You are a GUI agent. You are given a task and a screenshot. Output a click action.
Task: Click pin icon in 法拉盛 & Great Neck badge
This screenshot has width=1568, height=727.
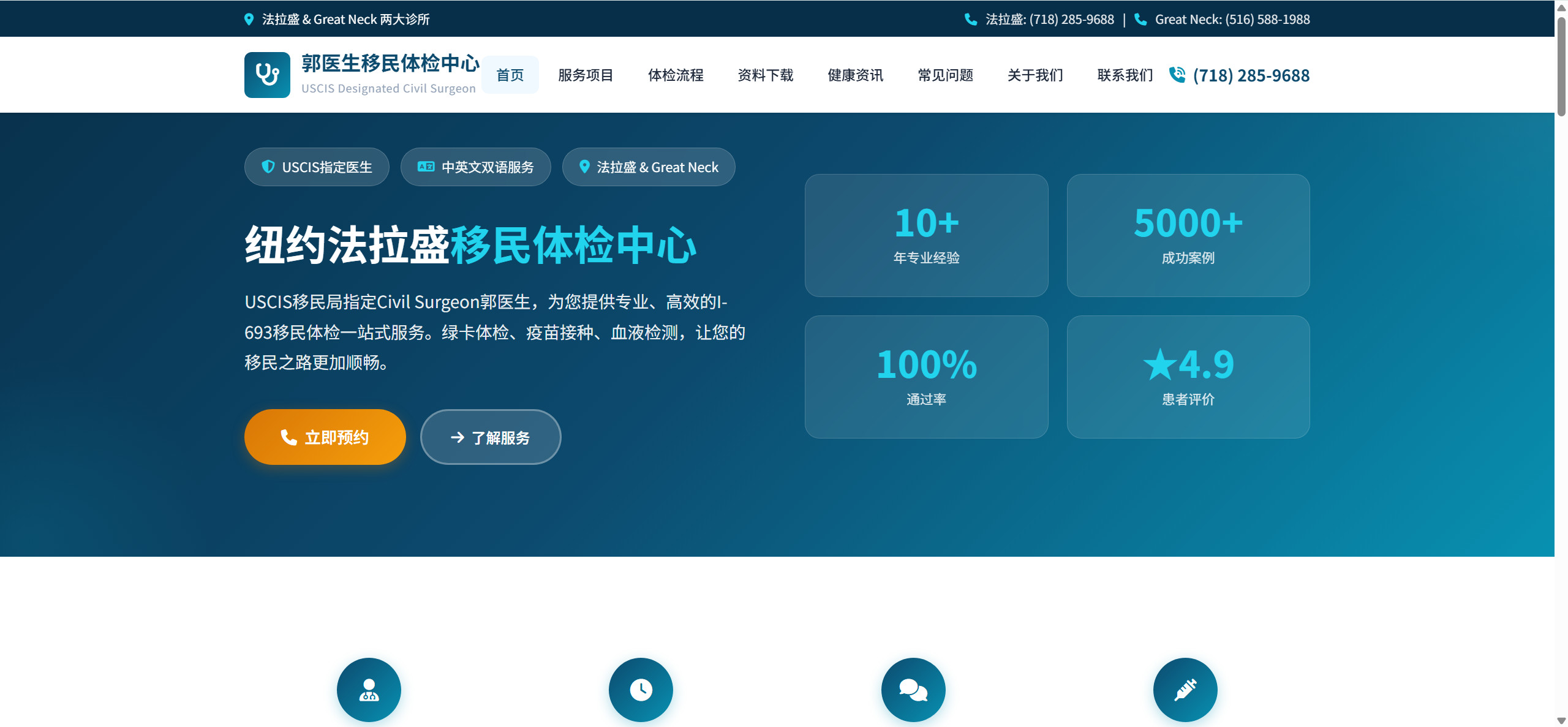click(584, 167)
